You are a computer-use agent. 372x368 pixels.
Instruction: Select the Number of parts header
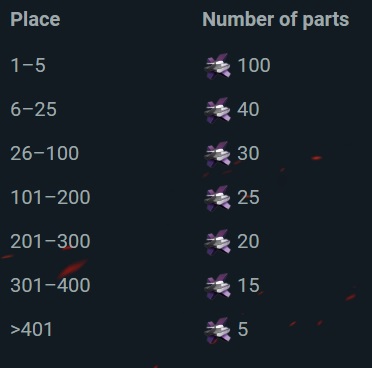[276, 20]
